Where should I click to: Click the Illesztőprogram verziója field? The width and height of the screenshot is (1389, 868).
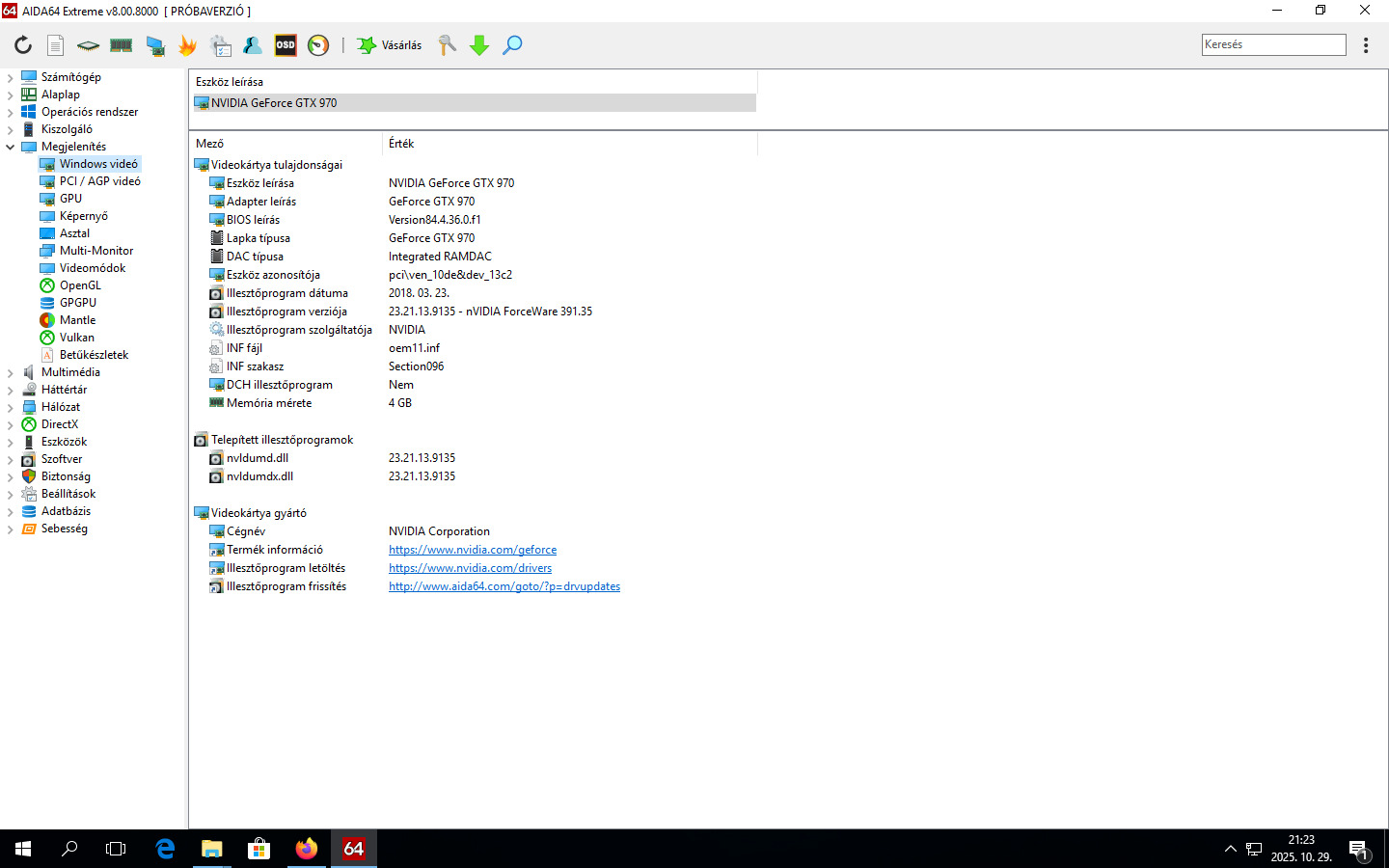[286, 312]
